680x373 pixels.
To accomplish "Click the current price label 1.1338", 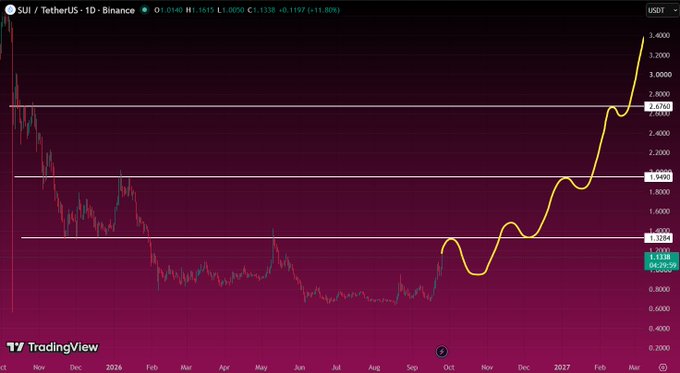I will 661,257.
